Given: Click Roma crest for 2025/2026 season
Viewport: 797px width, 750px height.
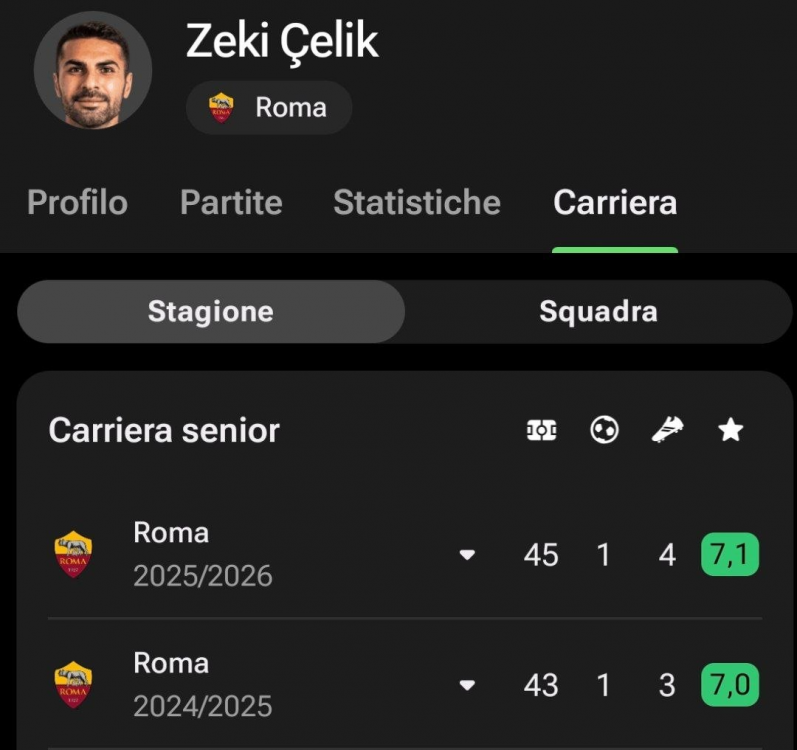Looking at the screenshot, I should pos(73,554).
